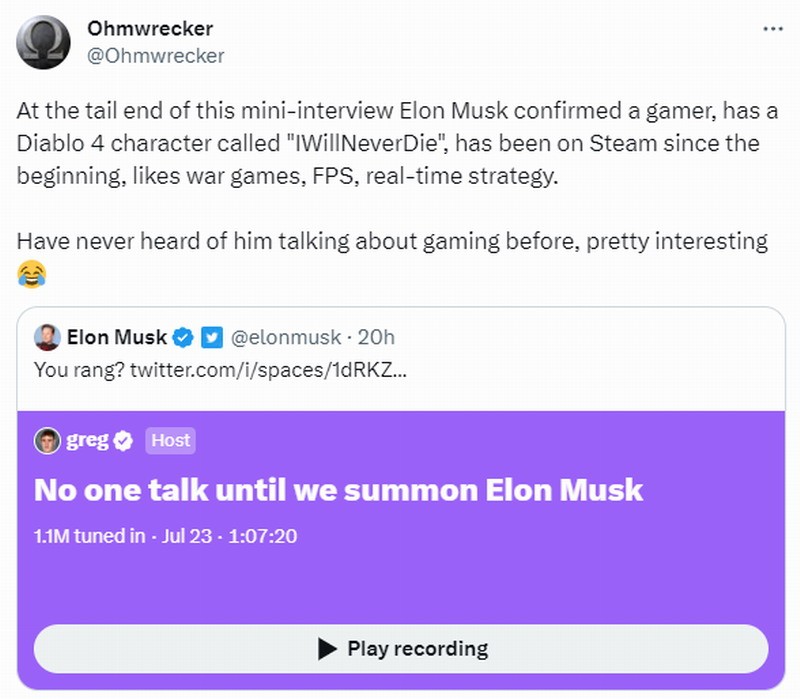Click the 20h timestamp on quoted tweet

[x=378, y=337]
